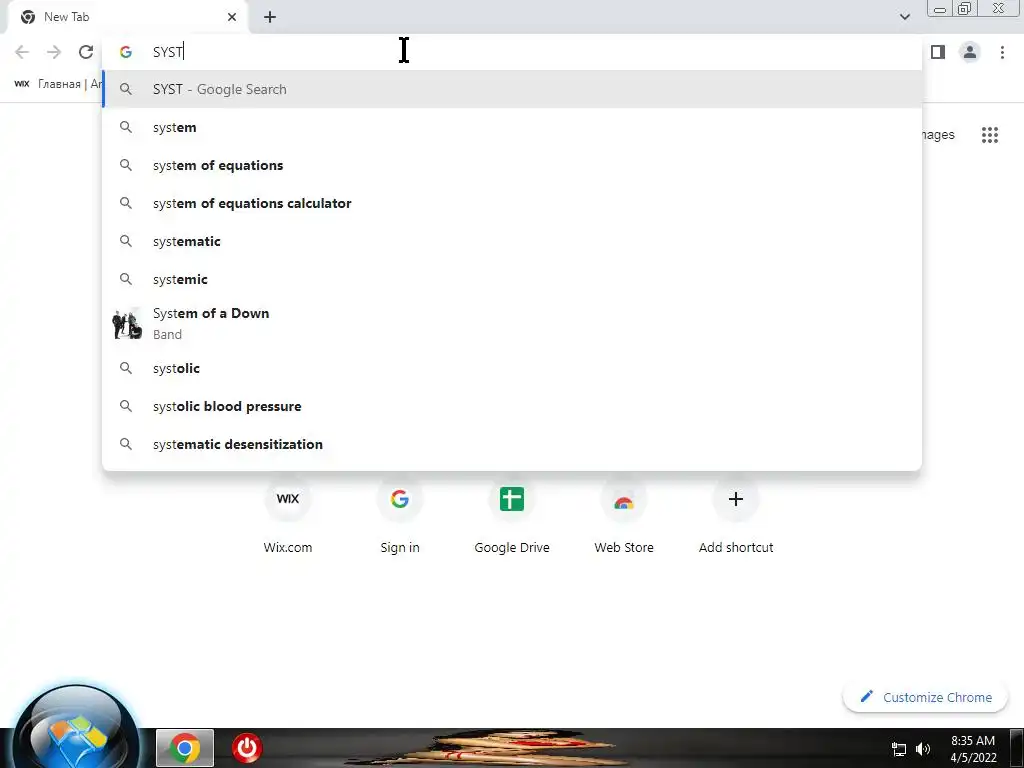Open the Chrome three-dot menu
1024x768 pixels.
pos(1002,52)
